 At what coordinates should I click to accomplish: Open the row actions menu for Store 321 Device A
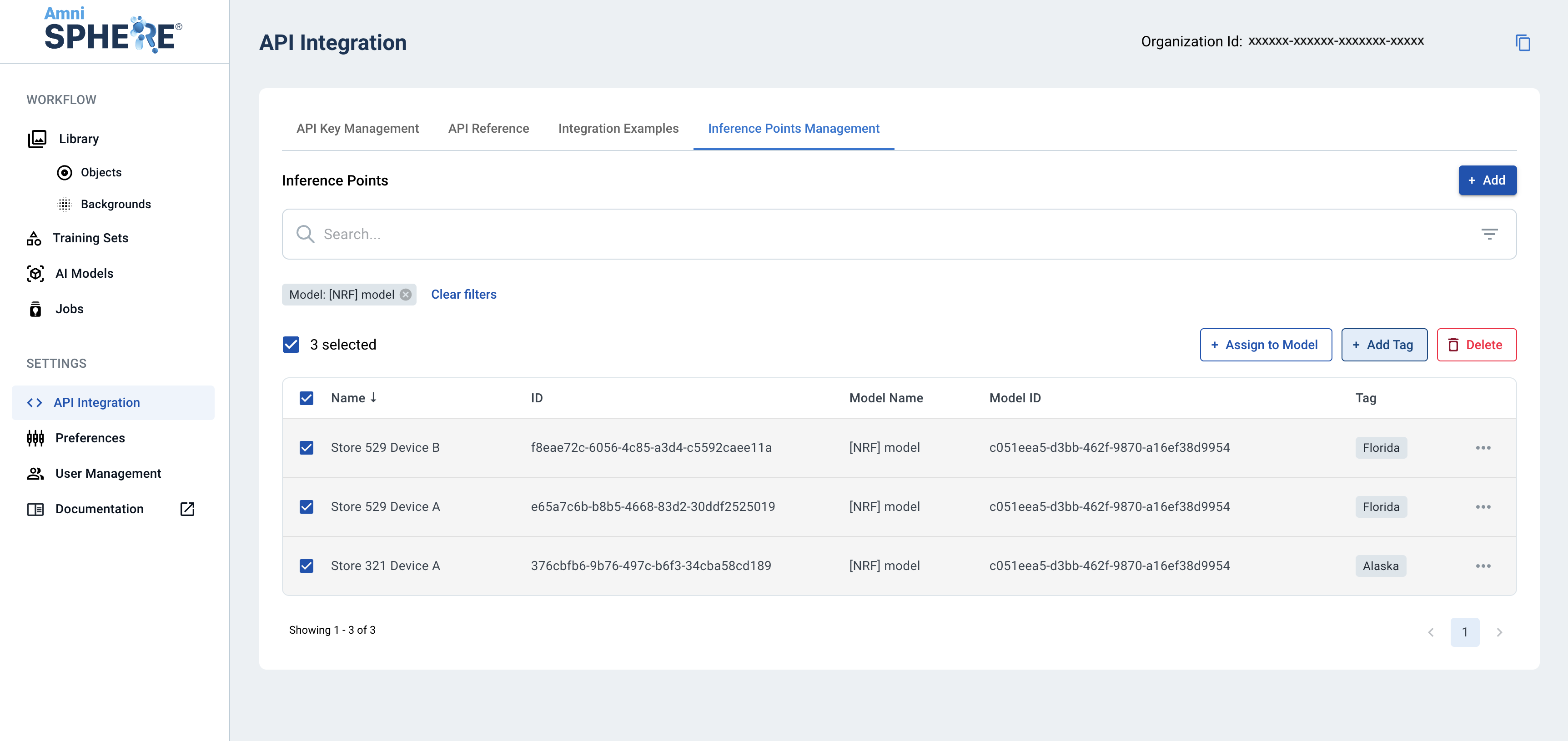click(x=1483, y=566)
